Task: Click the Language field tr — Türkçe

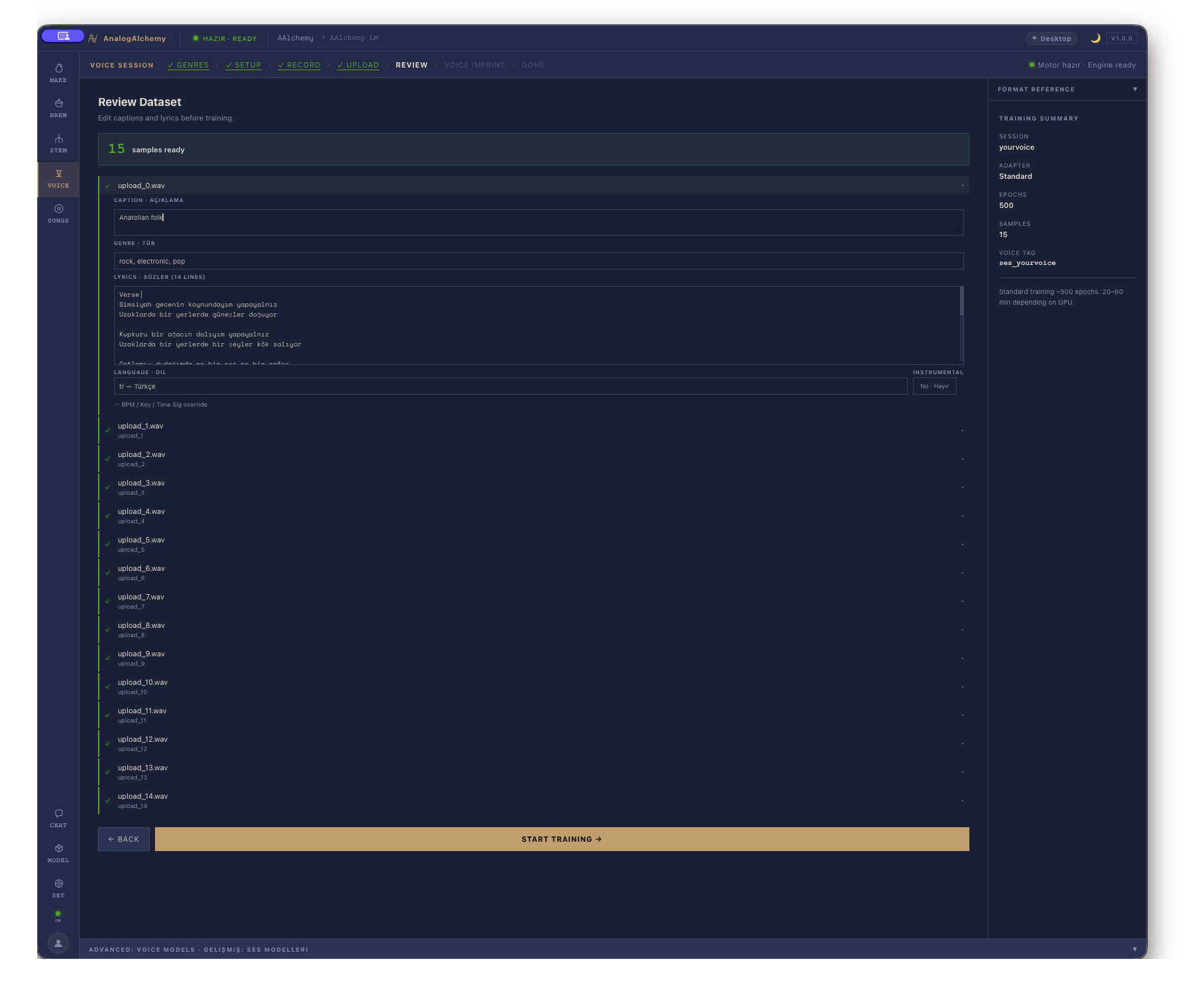Action: click(510, 386)
